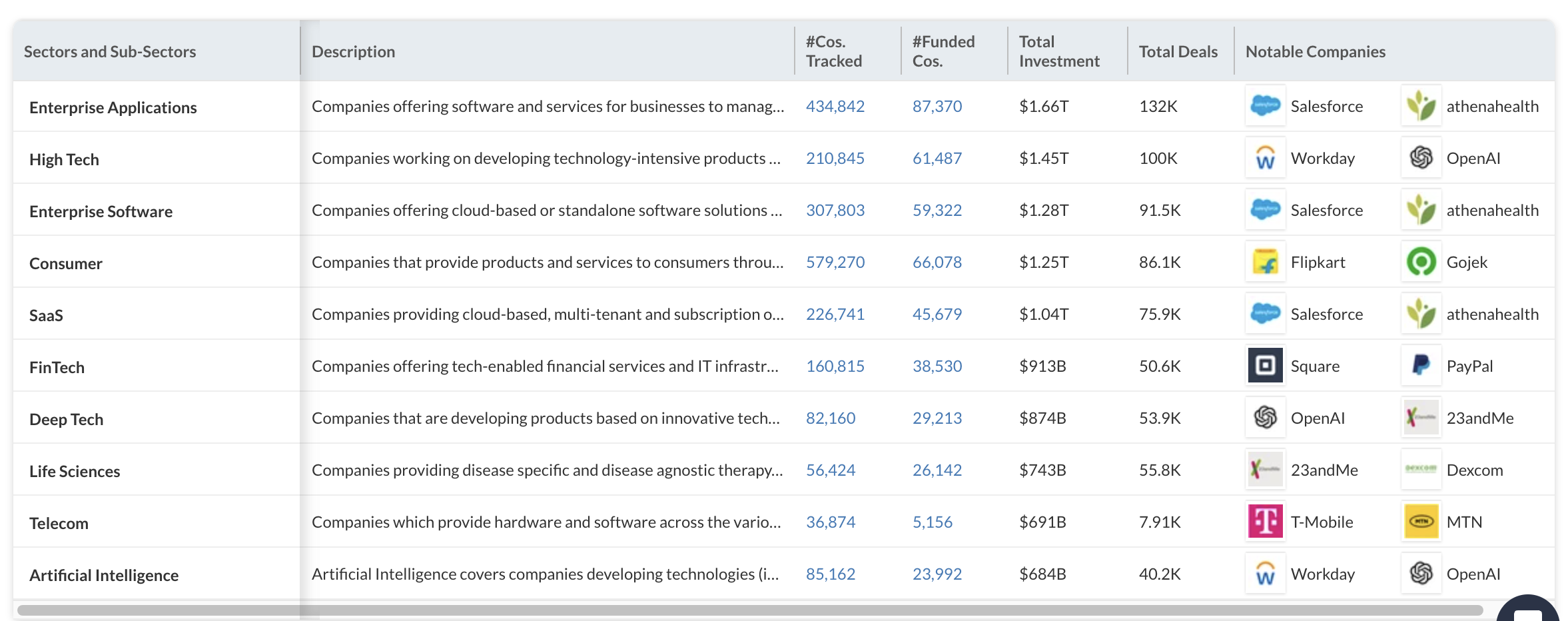
Task: Click the Dexcom logo icon
Action: [1421, 470]
